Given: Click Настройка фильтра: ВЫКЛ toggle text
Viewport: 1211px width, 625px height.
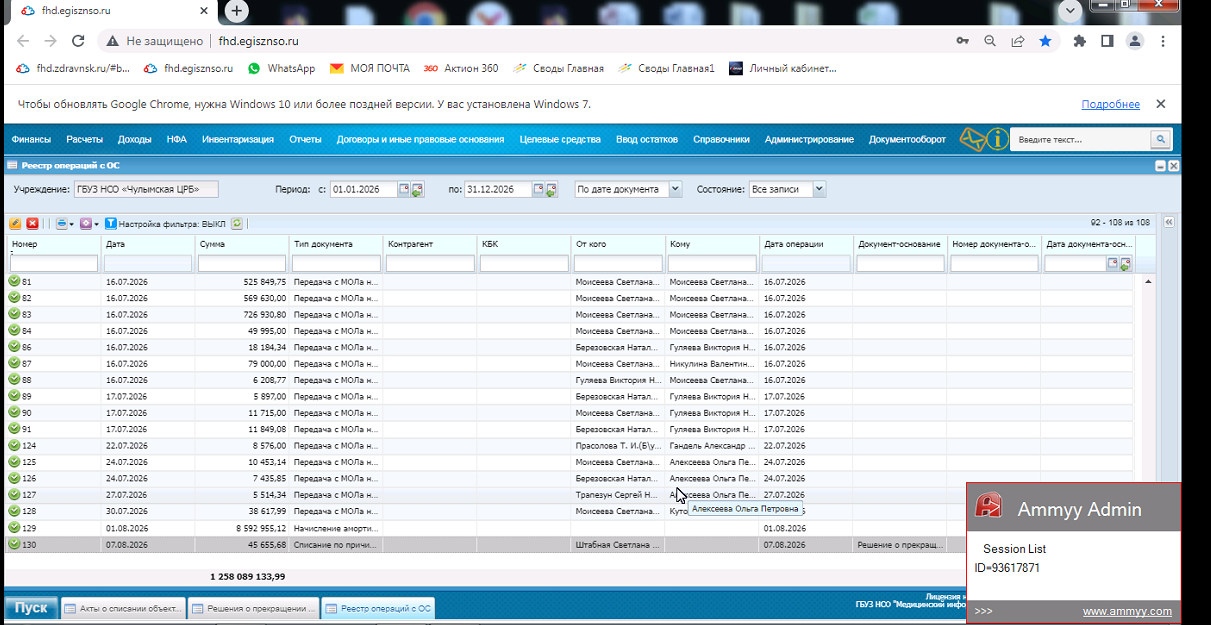Looking at the screenshot, I should 173,224.
